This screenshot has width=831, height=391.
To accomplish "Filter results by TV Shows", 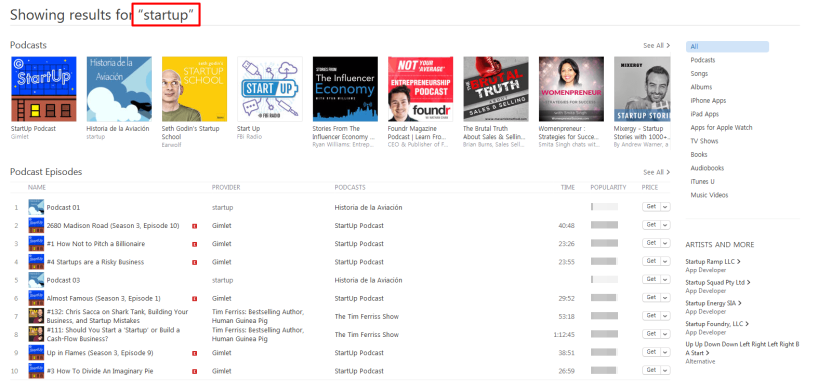I will tap(704, 141).
